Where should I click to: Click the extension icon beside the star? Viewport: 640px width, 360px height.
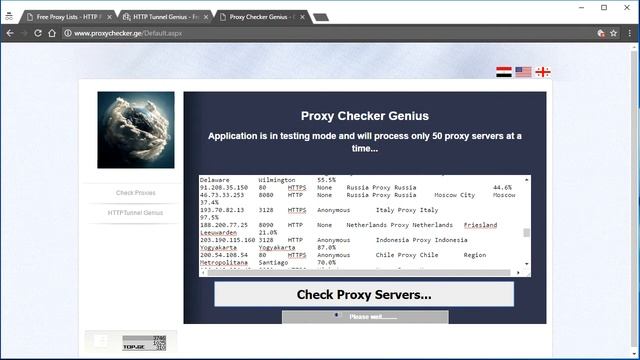[x=601, y=33]
